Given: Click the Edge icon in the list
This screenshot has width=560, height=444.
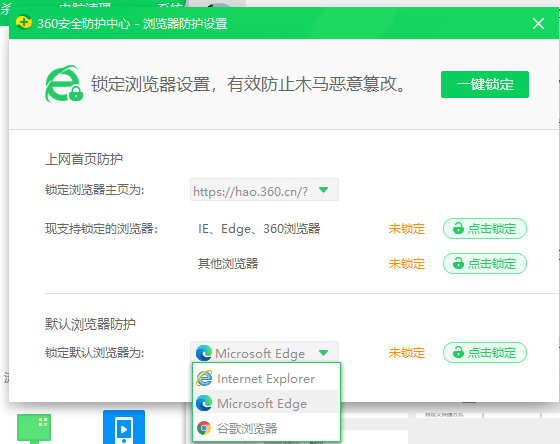Looking at the screenshot, I should coord(204,403).
